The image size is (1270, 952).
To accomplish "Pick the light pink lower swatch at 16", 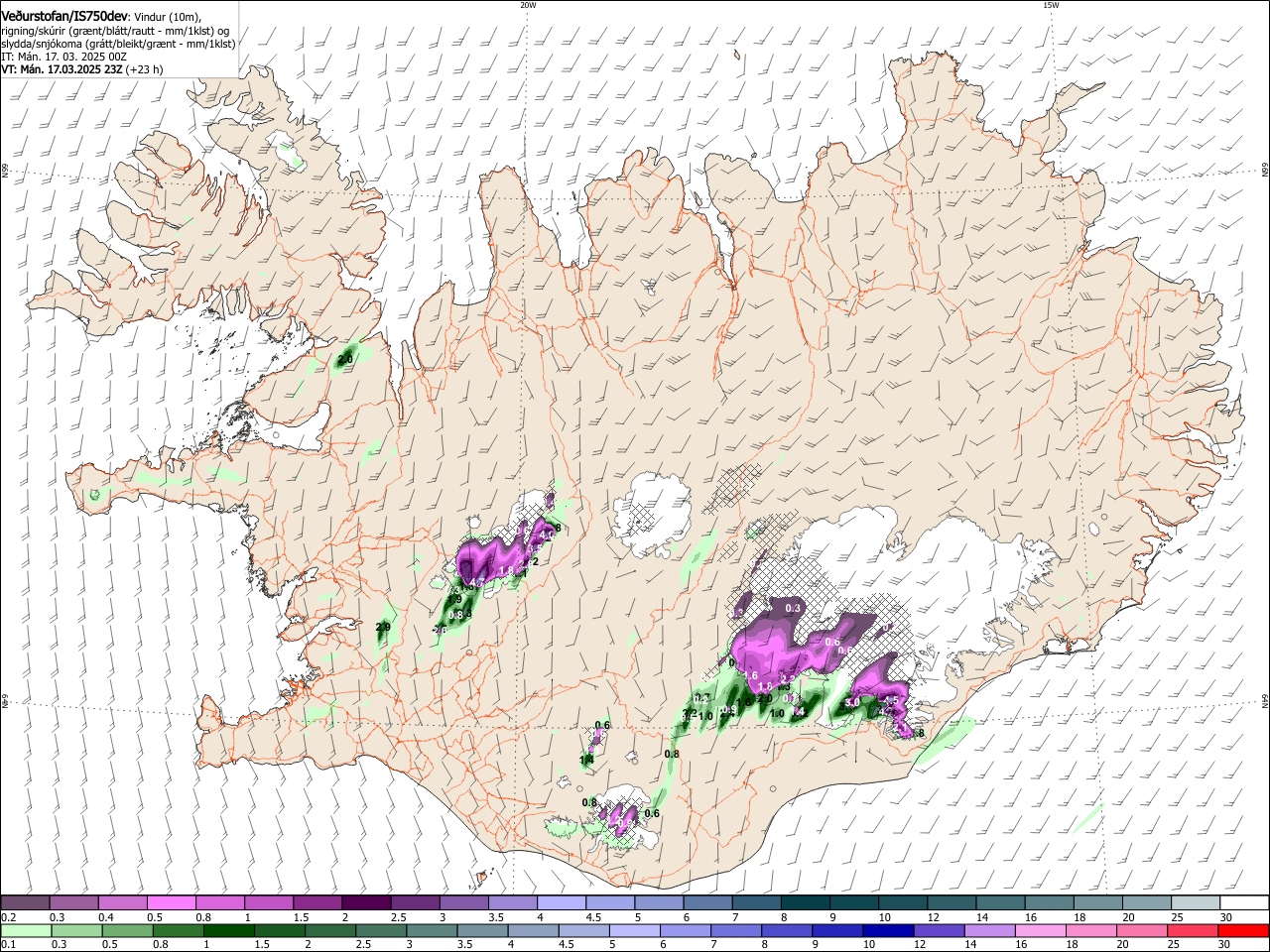I will [x=1040, y=930].
